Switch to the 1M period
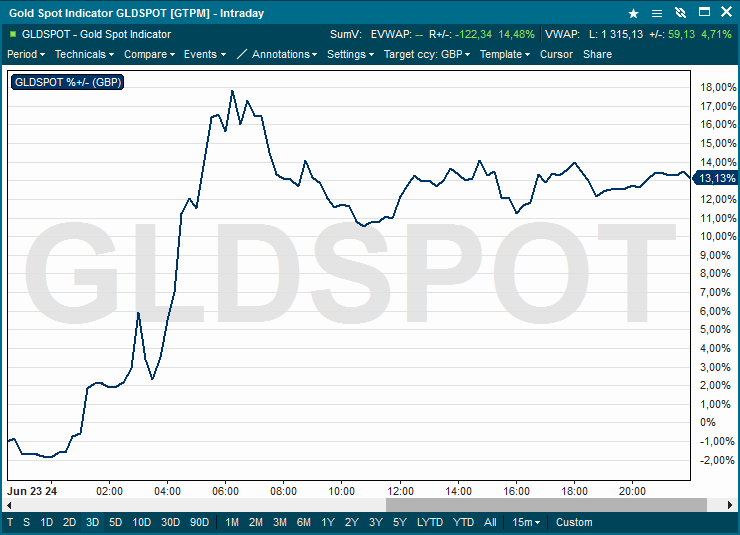Viewport: 740px width, 535px height. pyautogui.click(x=232, y=522)
